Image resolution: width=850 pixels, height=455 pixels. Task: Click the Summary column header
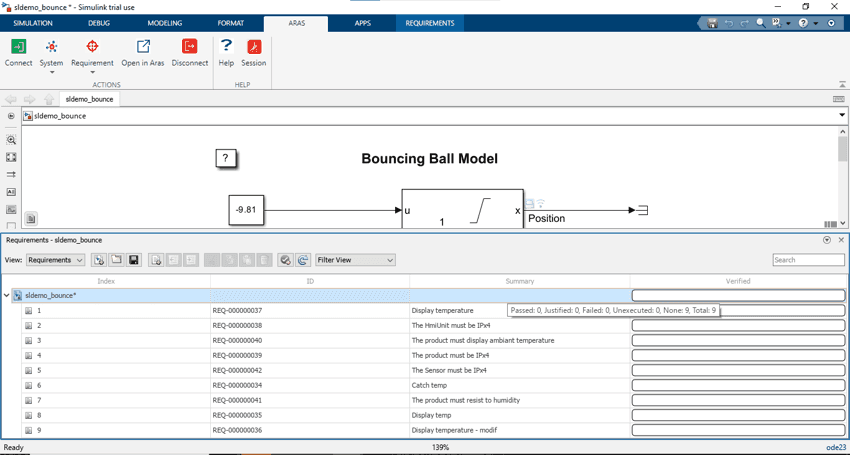(x=520, y=281)
